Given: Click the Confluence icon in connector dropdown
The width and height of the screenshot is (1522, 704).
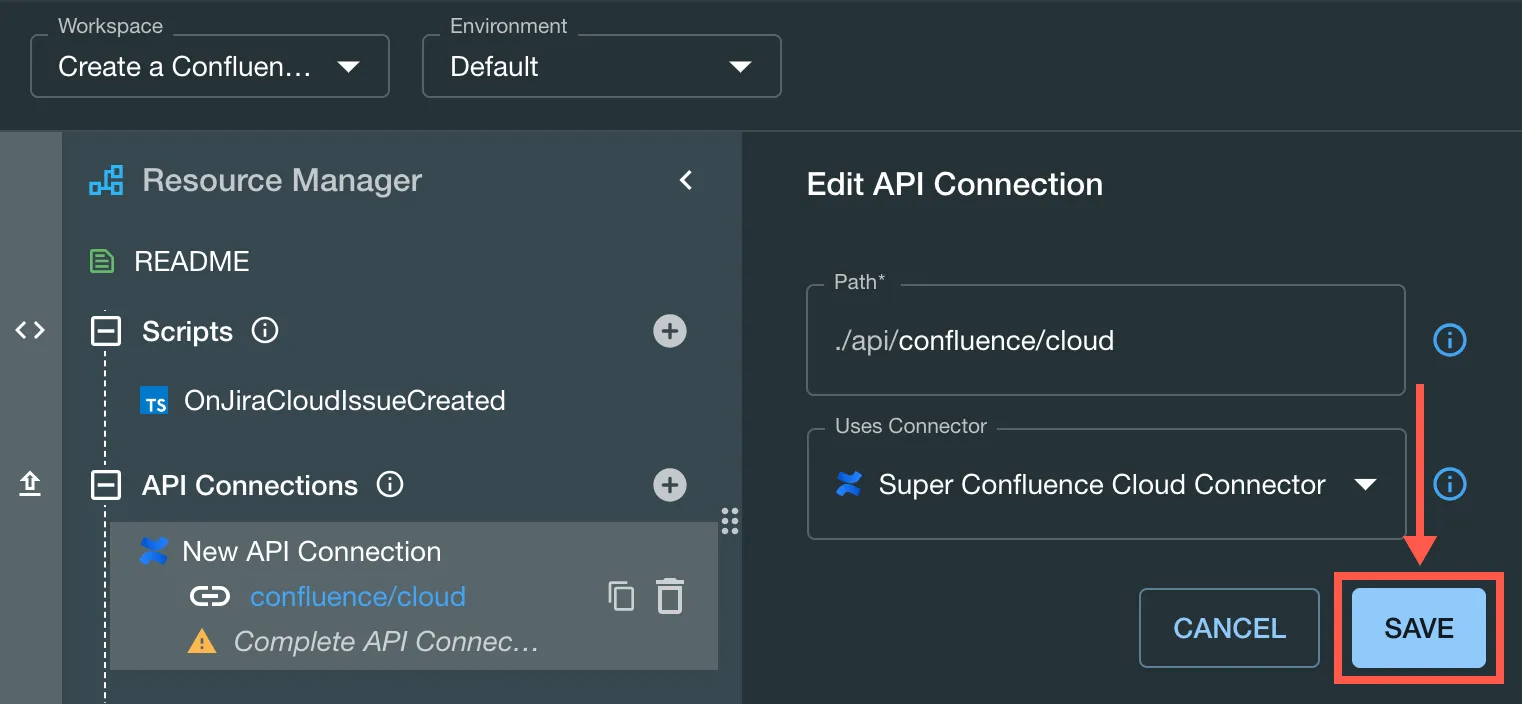Looking at the screenshot, I should (849, 485).
